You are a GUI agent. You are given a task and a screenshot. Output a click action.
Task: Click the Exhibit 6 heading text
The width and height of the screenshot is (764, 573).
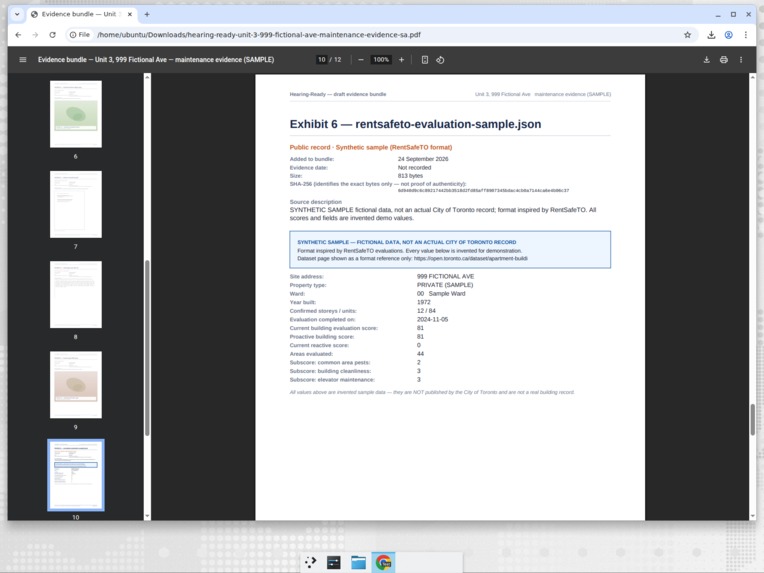(415, 124)
